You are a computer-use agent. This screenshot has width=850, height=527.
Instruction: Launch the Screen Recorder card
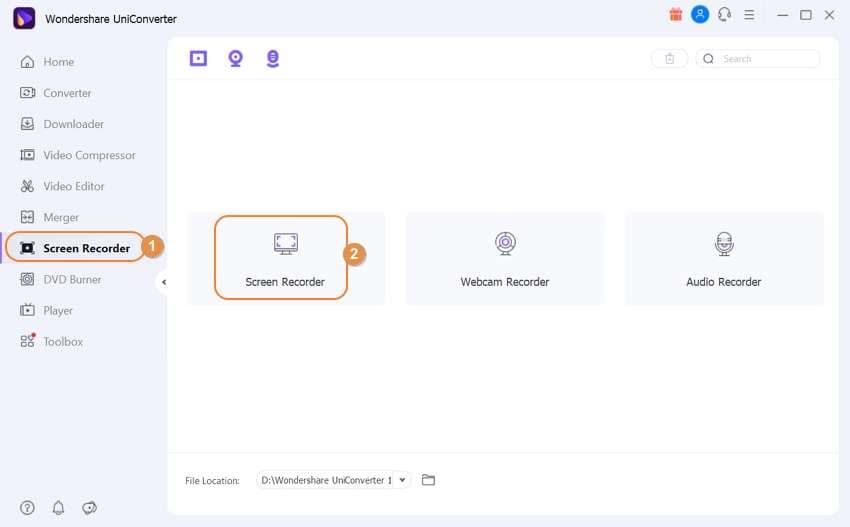click(286, 258)
